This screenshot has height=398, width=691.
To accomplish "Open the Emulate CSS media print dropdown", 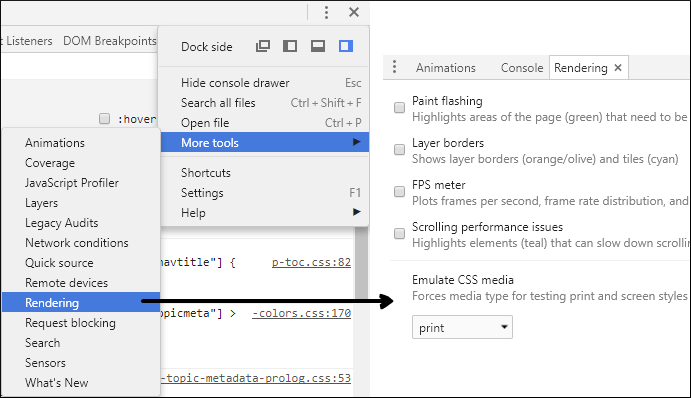I will tap(462, 327).
